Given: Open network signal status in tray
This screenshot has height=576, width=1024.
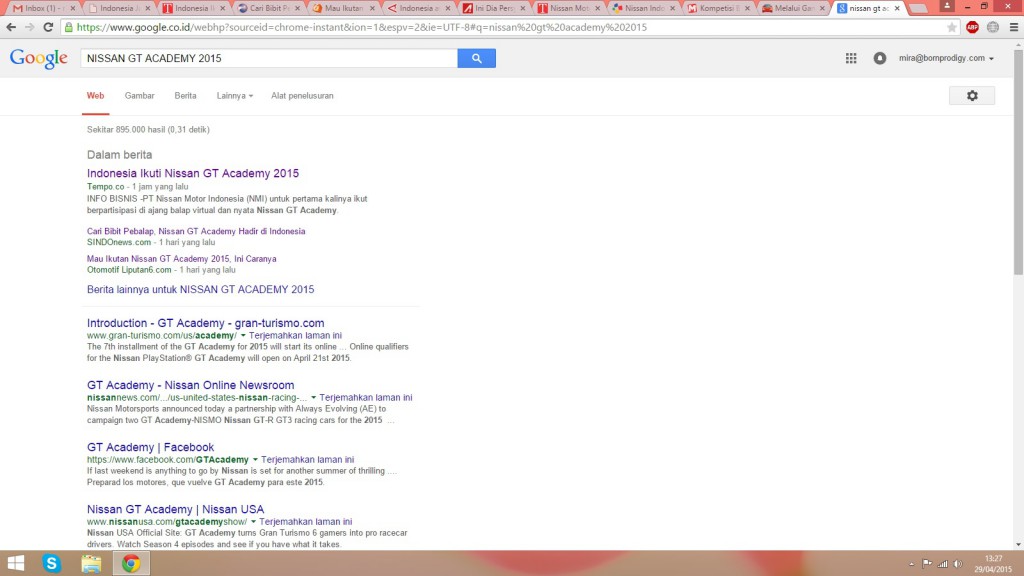Looking at the screenshot, I should click(942, 564).
